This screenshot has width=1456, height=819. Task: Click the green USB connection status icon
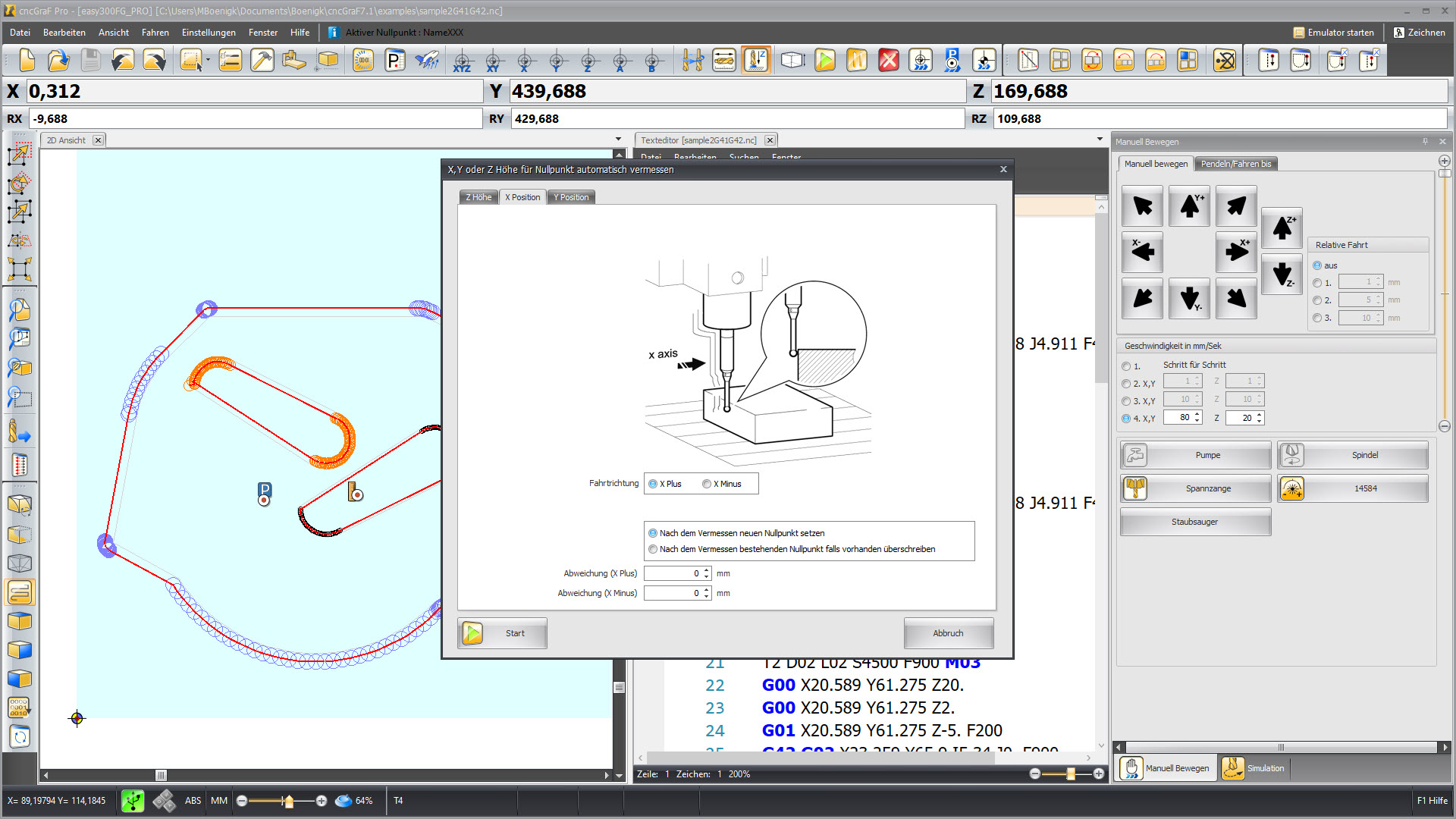(133, 801)
